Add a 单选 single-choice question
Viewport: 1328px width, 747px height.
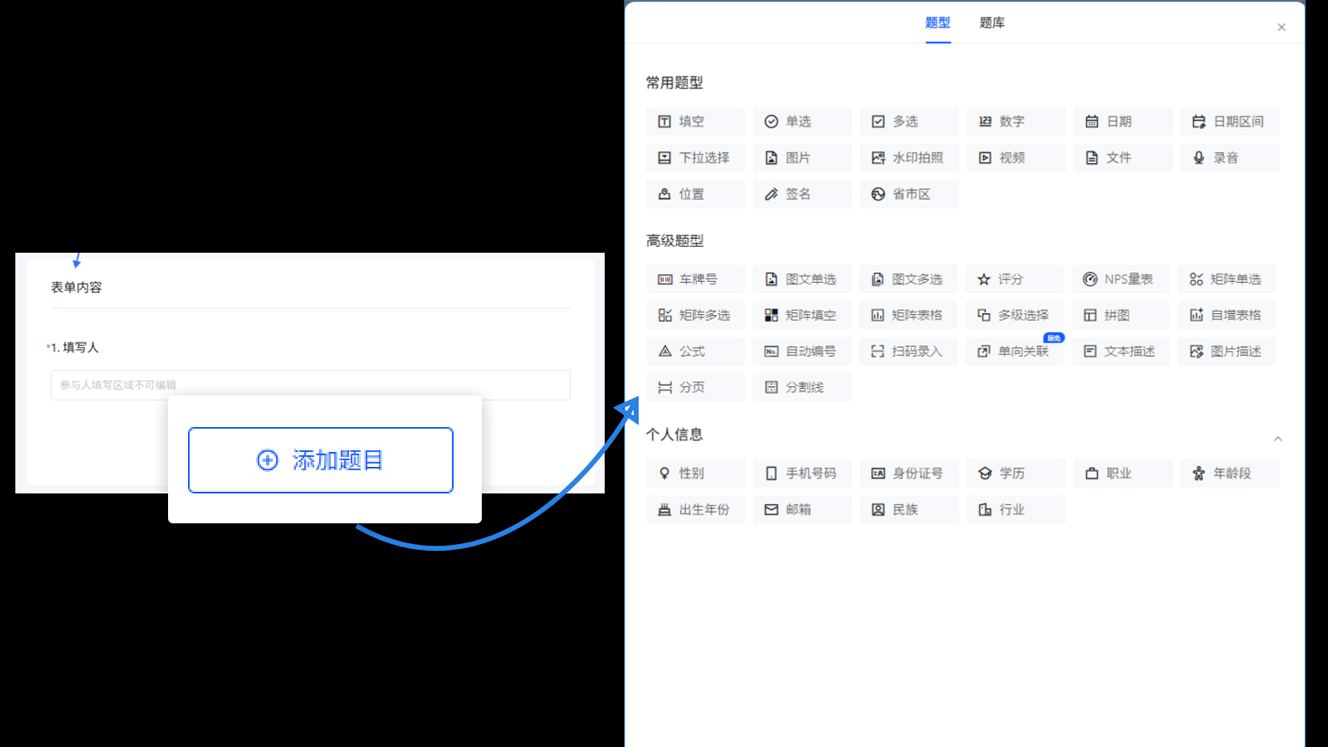coord(802,121)
